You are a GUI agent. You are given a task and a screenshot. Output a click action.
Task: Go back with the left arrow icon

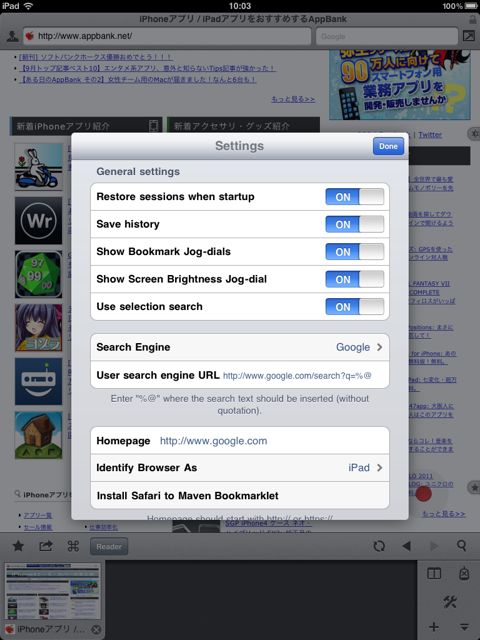[x=406, y=546]
